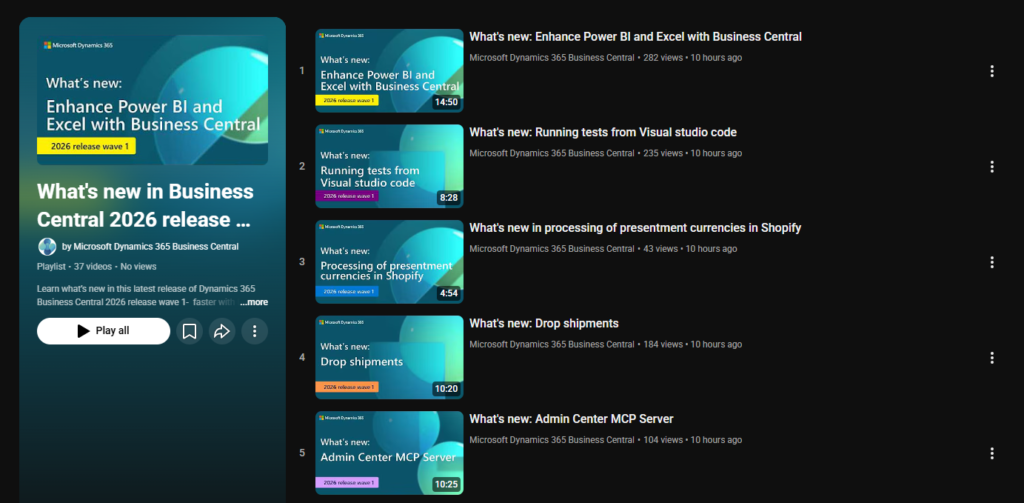This screenshot has height=503, width=1024.
Task: Open options menu for Shopify currencies video
Action: point(991,262)
